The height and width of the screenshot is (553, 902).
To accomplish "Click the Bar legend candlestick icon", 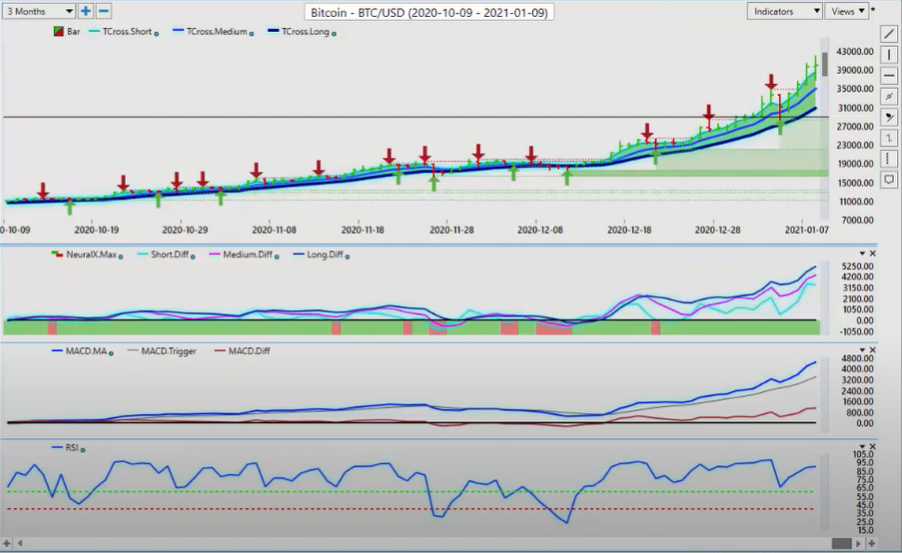I will point(58,32).
